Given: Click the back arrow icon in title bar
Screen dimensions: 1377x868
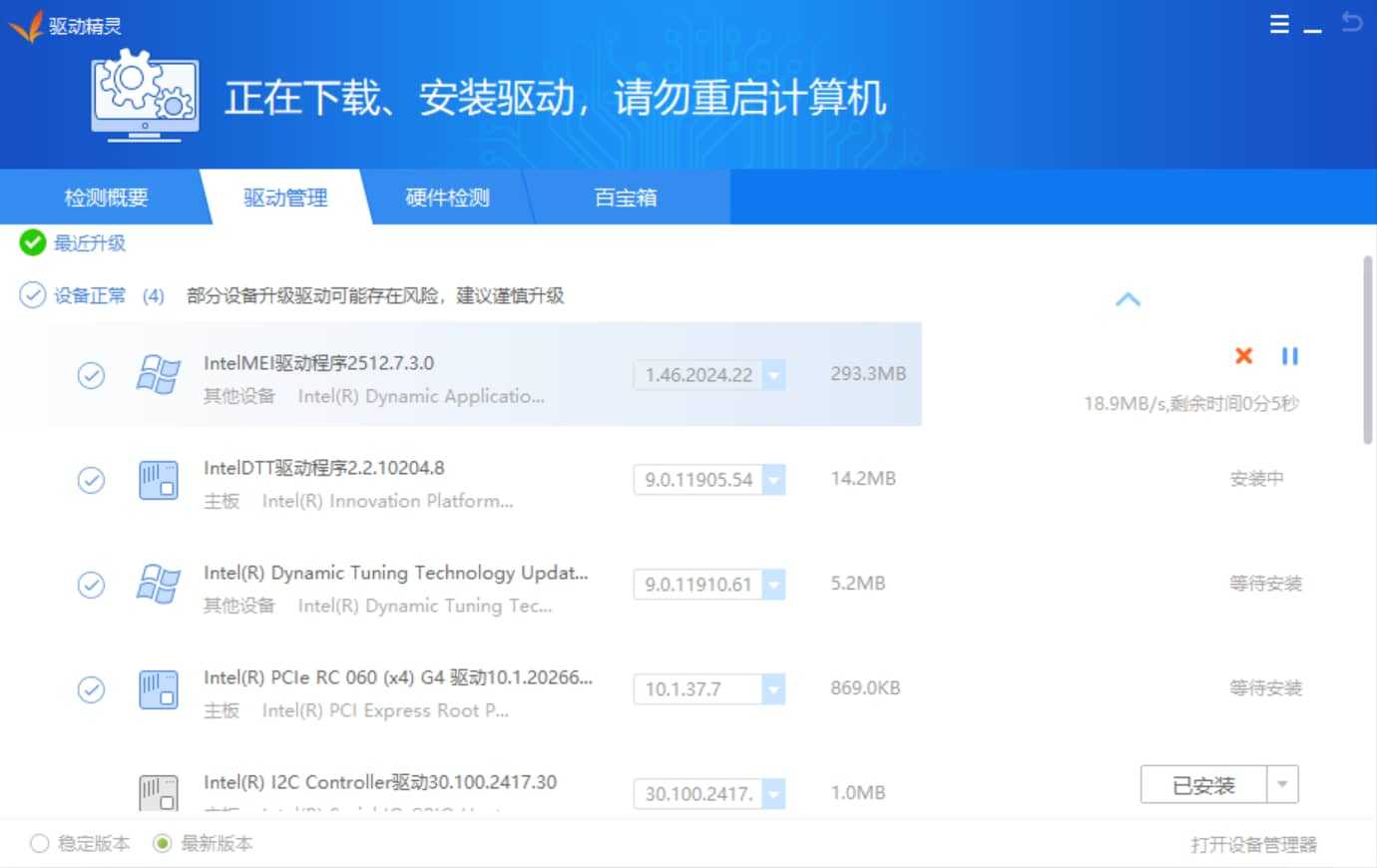Looking at the screenshot, I should click(1353, 24).
